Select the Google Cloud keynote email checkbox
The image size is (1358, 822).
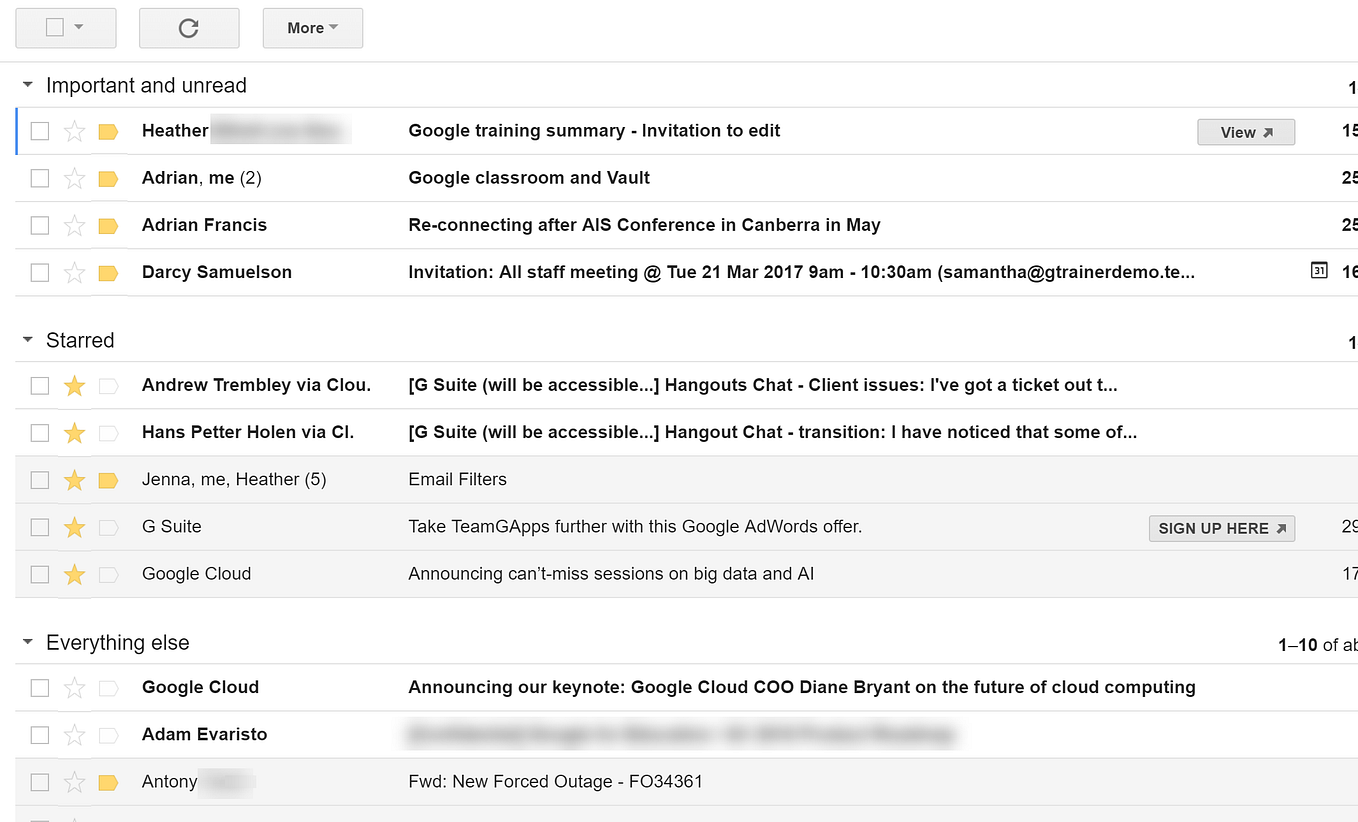point(40,688)
